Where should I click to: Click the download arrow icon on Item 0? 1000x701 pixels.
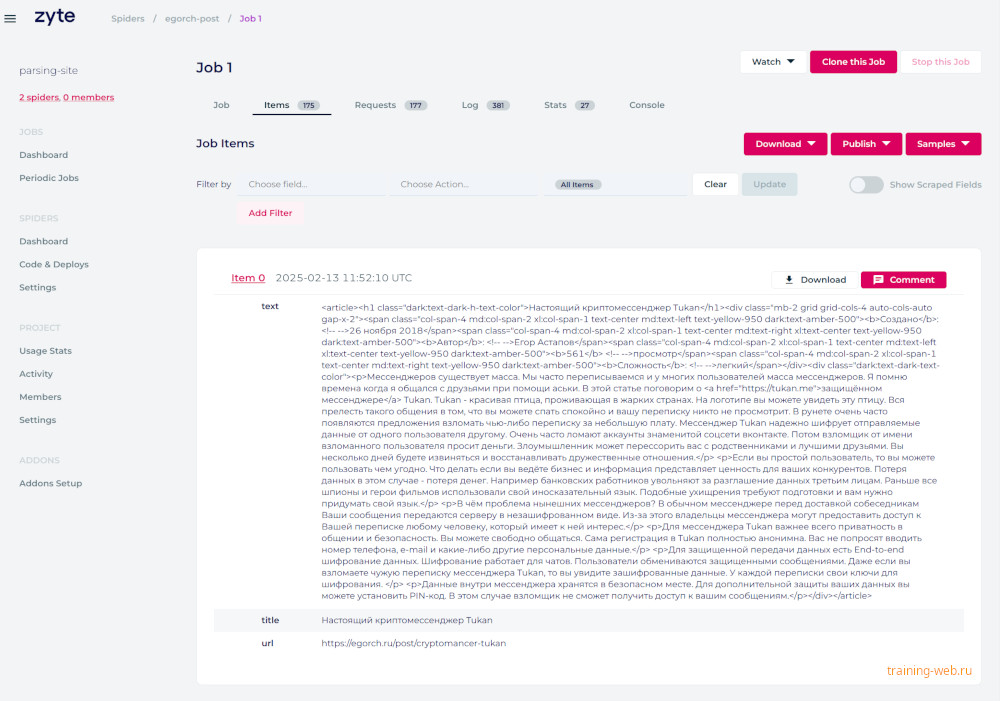(x=789, y=280)
